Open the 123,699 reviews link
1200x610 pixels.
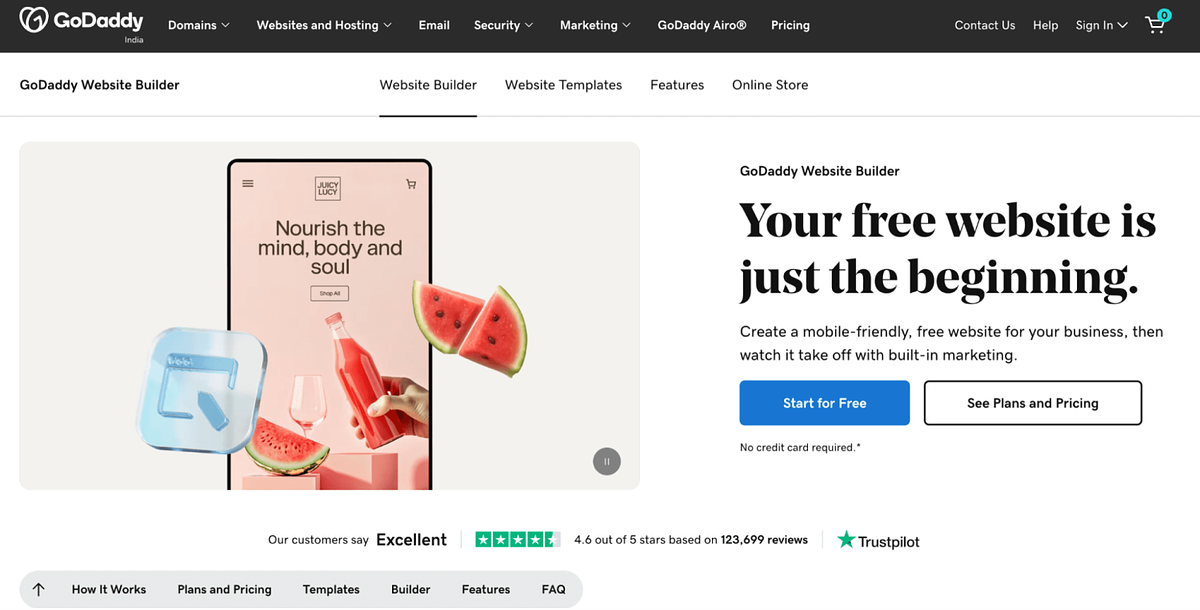pos(764,539)
